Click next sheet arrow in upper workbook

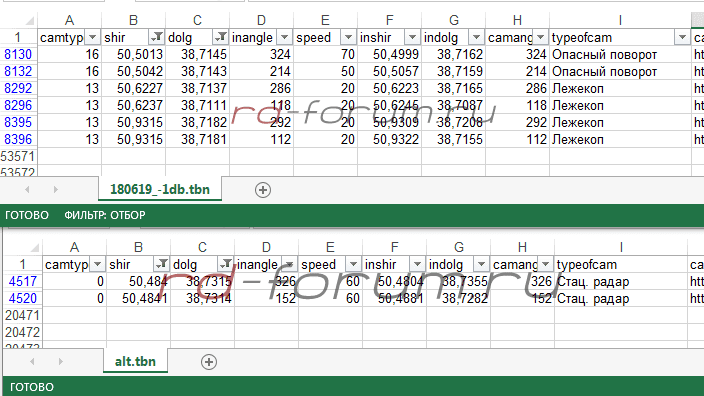pos(56,189)
